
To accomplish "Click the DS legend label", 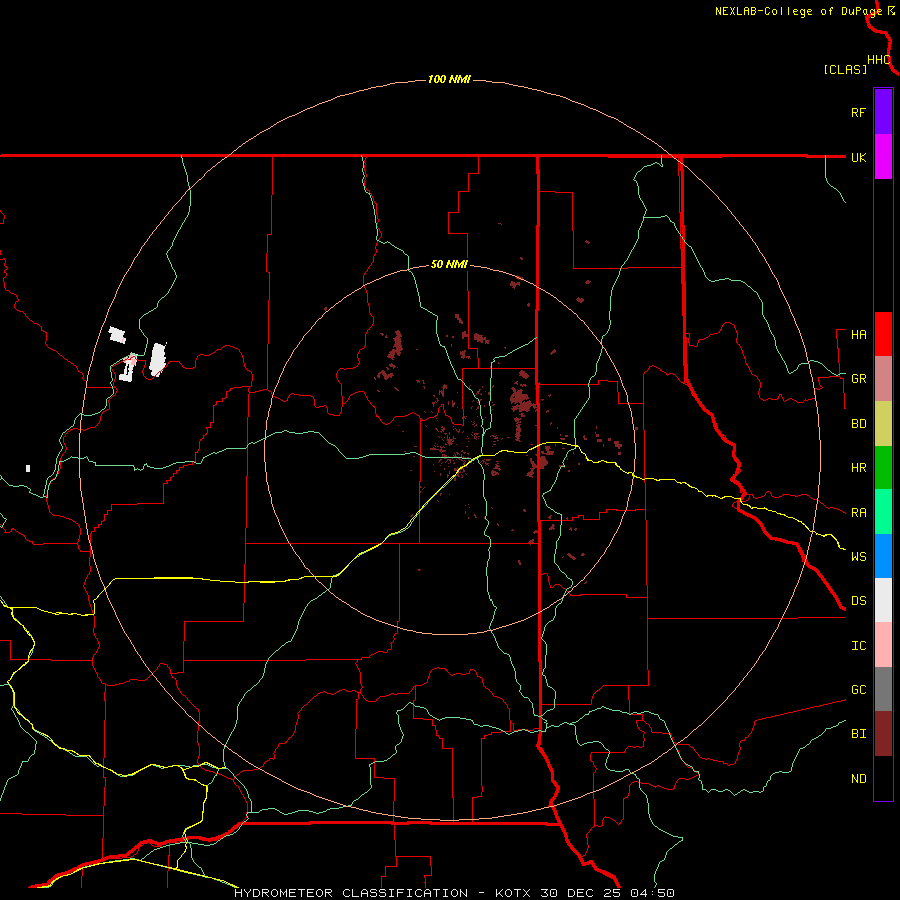I will [x=858, y=601].
